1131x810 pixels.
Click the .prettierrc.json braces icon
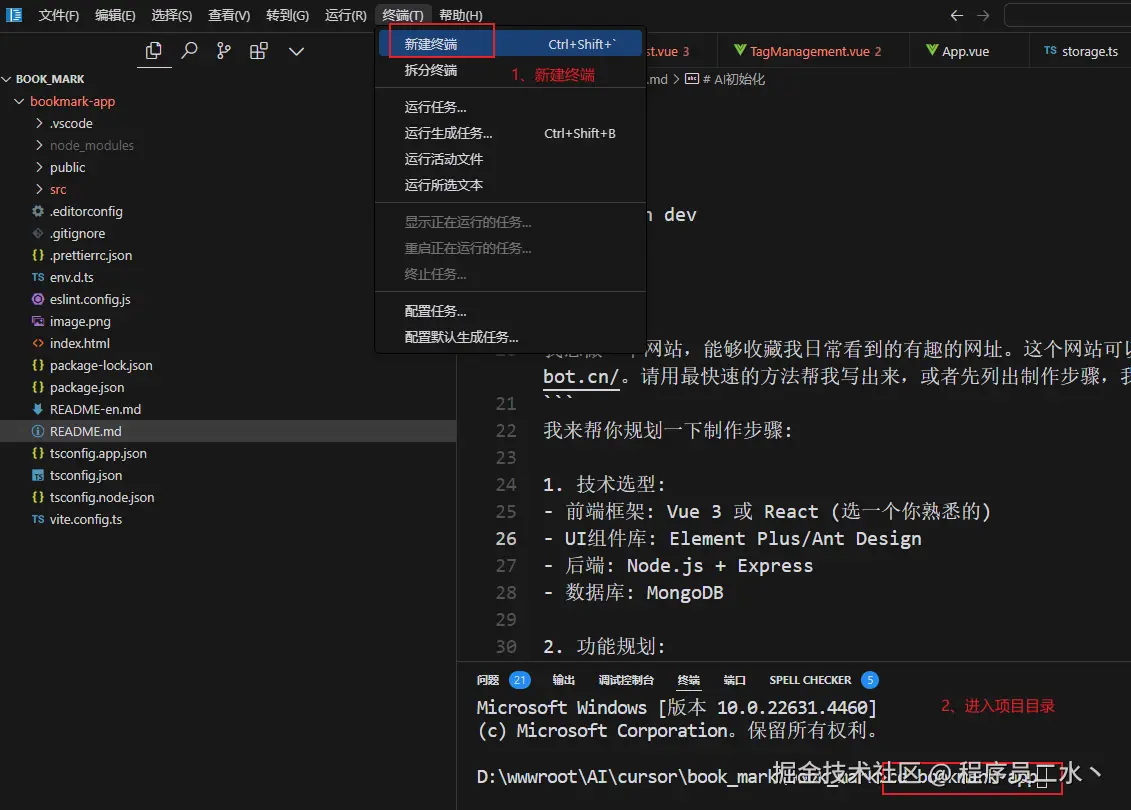[x=38, y=255]
